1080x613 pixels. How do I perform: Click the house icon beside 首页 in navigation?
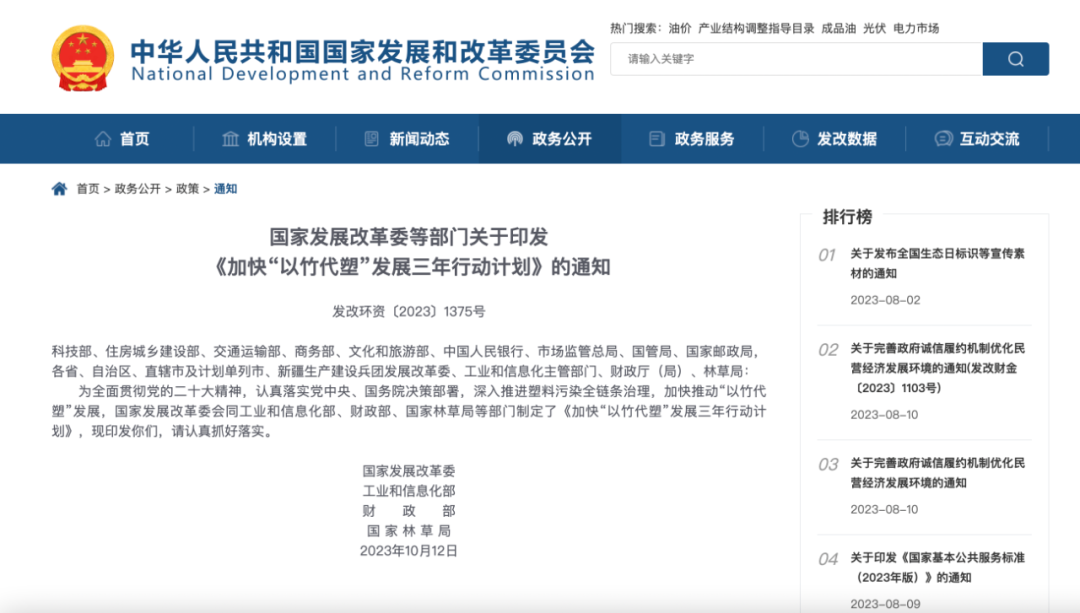(x=103, y=139)
